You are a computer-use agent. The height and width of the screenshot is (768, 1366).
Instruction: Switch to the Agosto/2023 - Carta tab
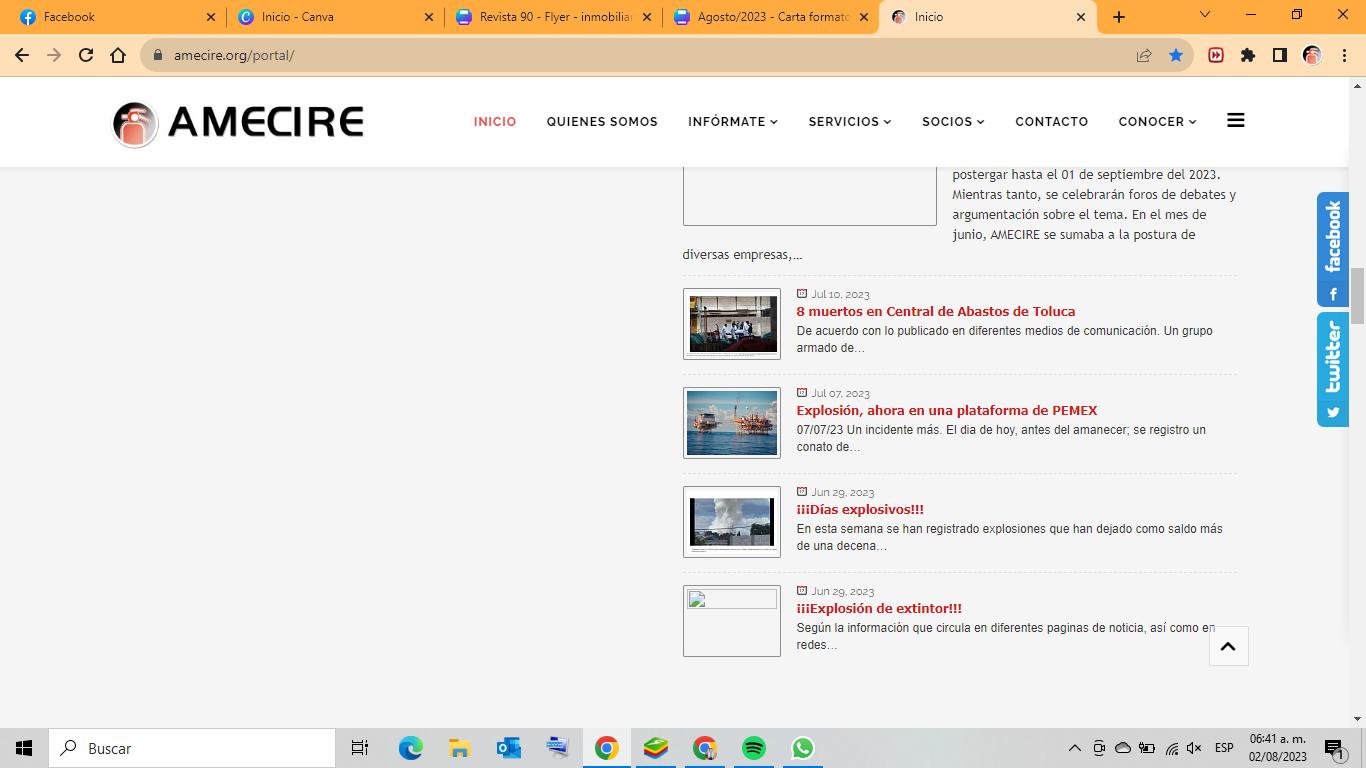click(x=772, y=17)
